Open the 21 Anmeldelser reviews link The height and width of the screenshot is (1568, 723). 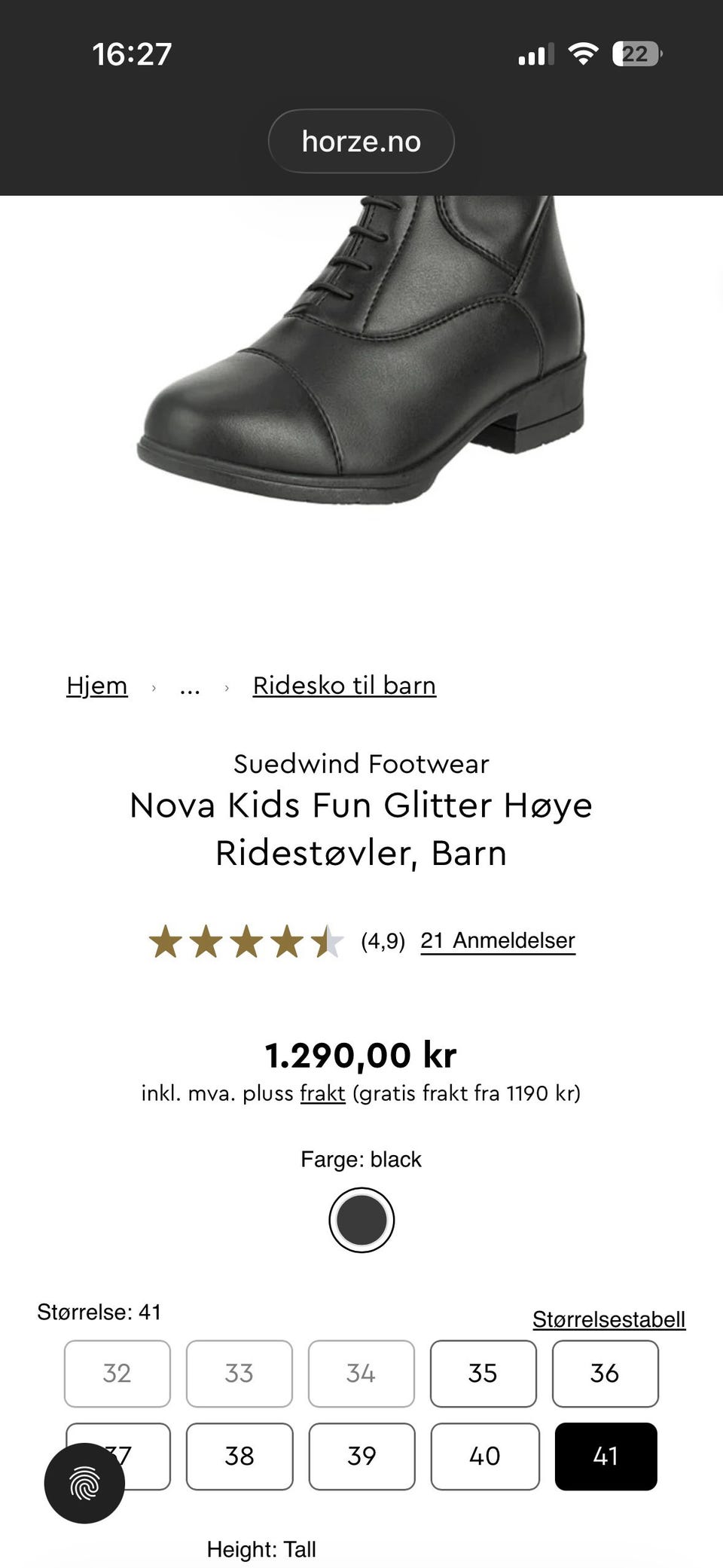click(x=498, y=940)
